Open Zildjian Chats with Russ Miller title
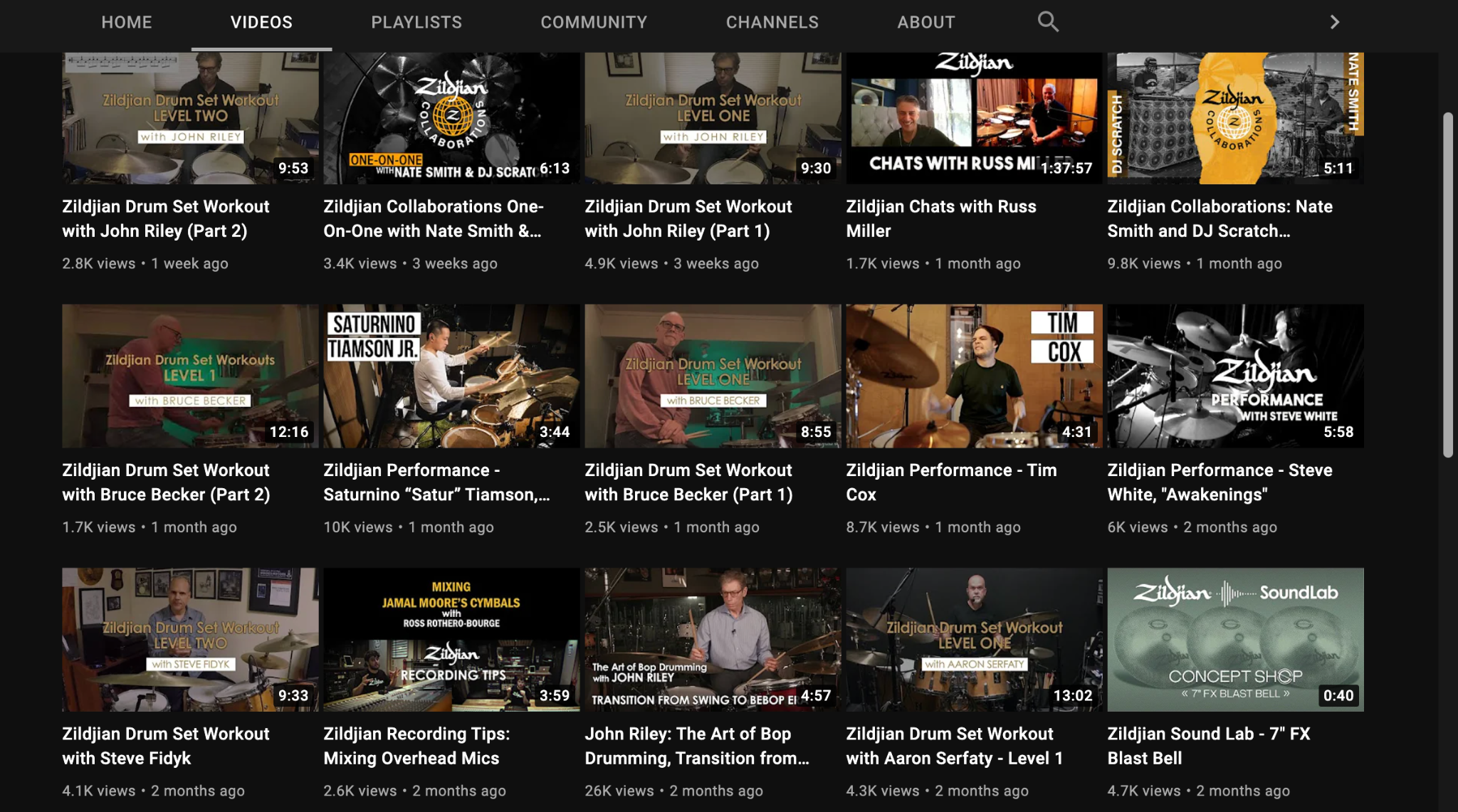The height and width of the screenshot is (812, 1458). coord(940,218)
